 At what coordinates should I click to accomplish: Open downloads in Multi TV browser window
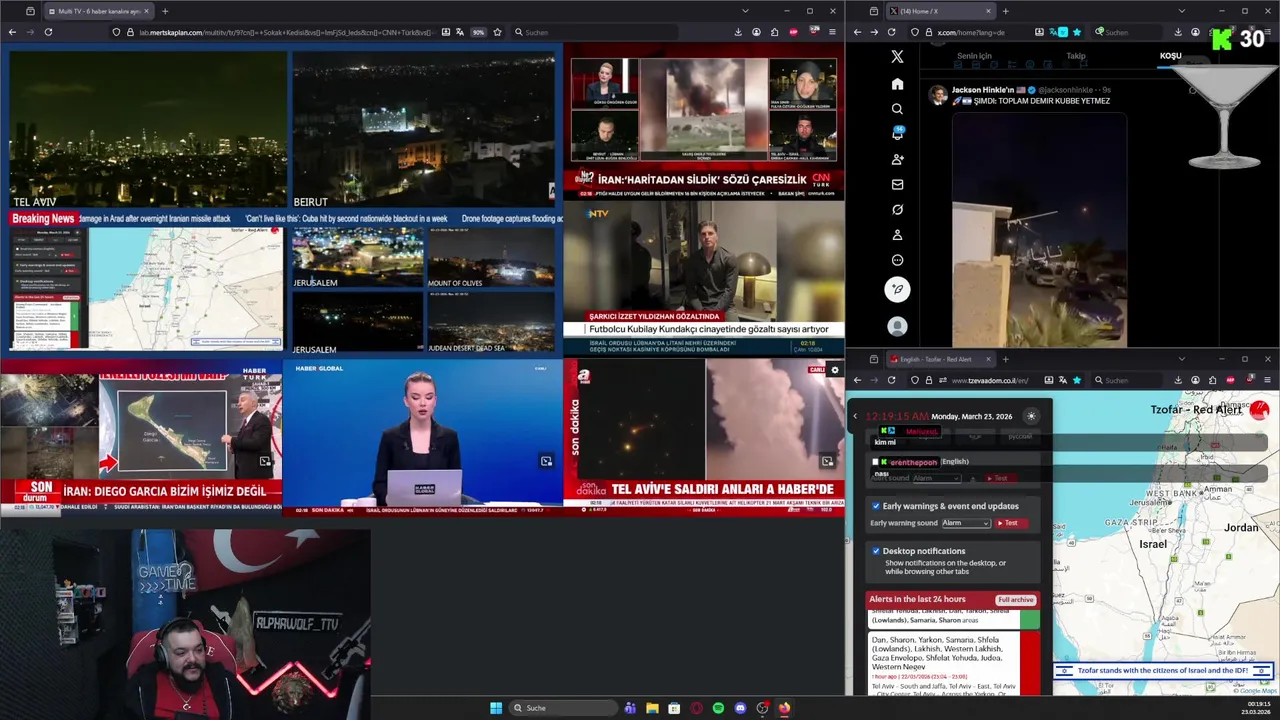(738, 32)
